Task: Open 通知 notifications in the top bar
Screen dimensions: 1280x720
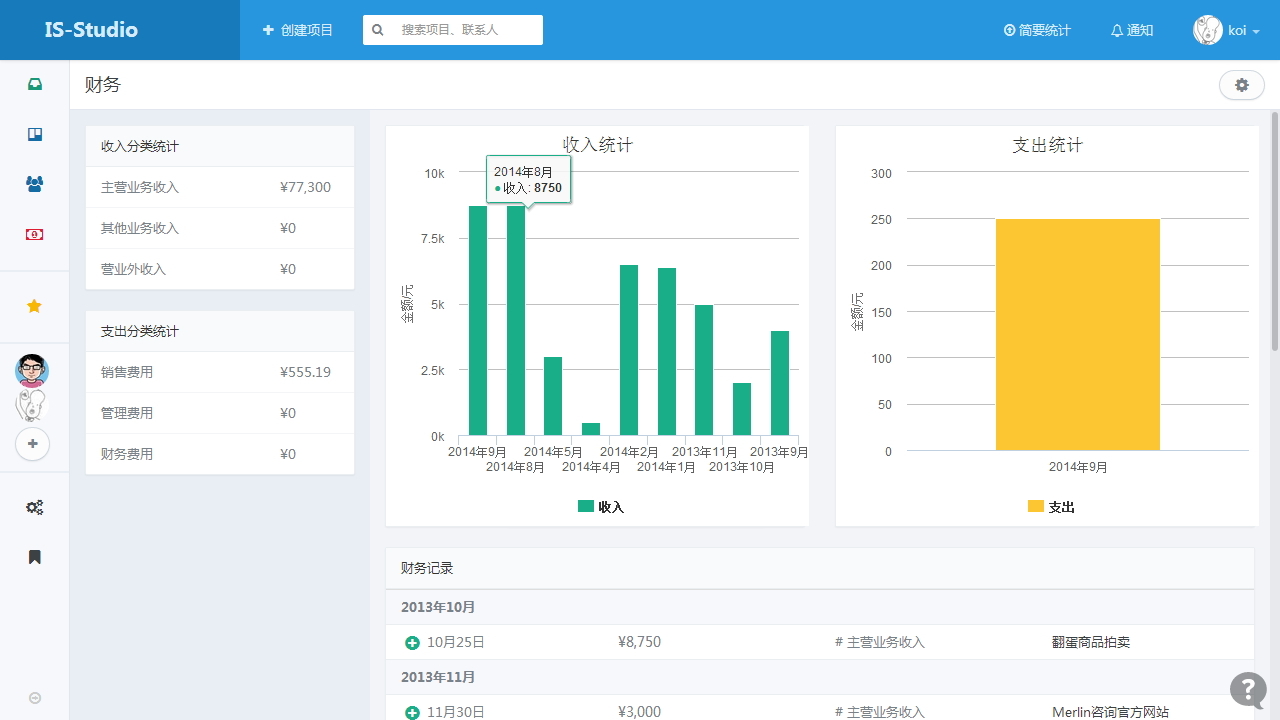Action: coord(1132,30)
